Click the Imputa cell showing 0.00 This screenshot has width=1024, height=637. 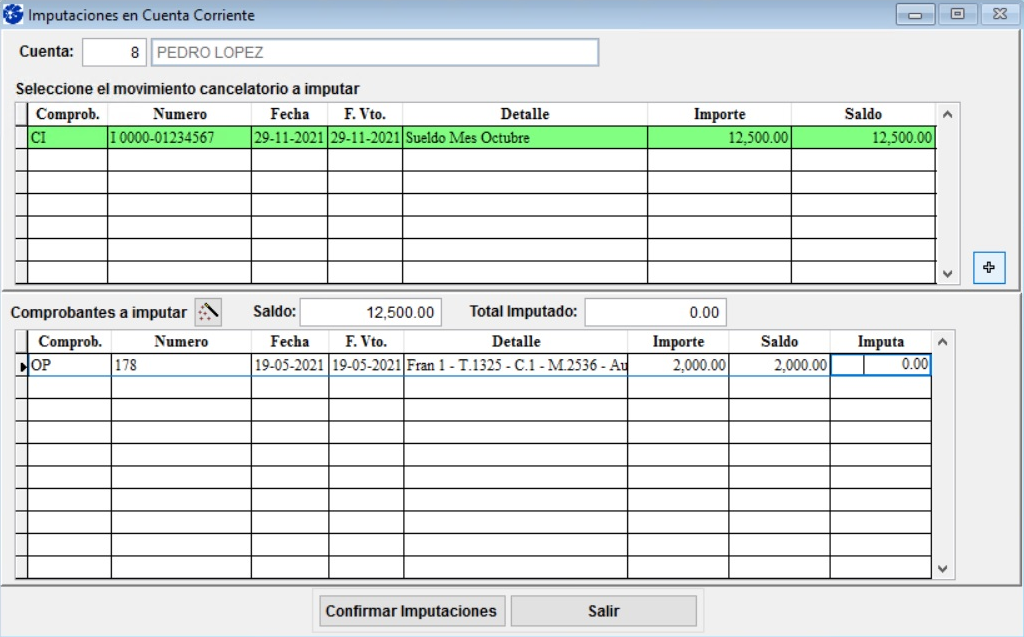click(880, 365)
